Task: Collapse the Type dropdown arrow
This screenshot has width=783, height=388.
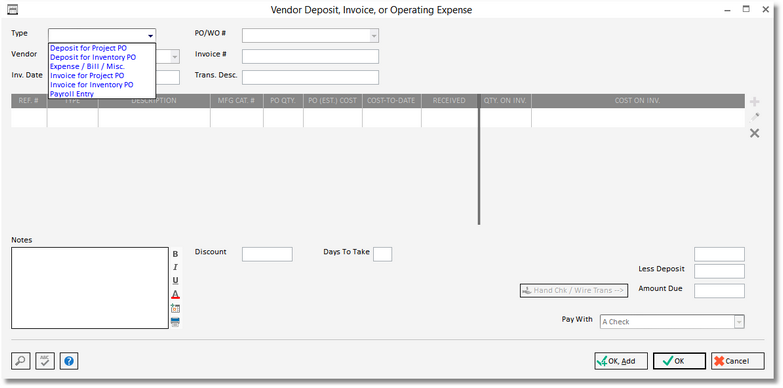Action: click(x=150, y=35)
